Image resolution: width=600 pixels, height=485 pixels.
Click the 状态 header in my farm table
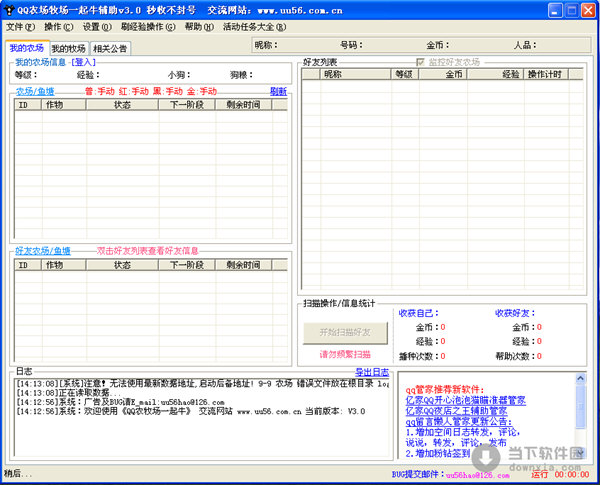pos(122,105)
